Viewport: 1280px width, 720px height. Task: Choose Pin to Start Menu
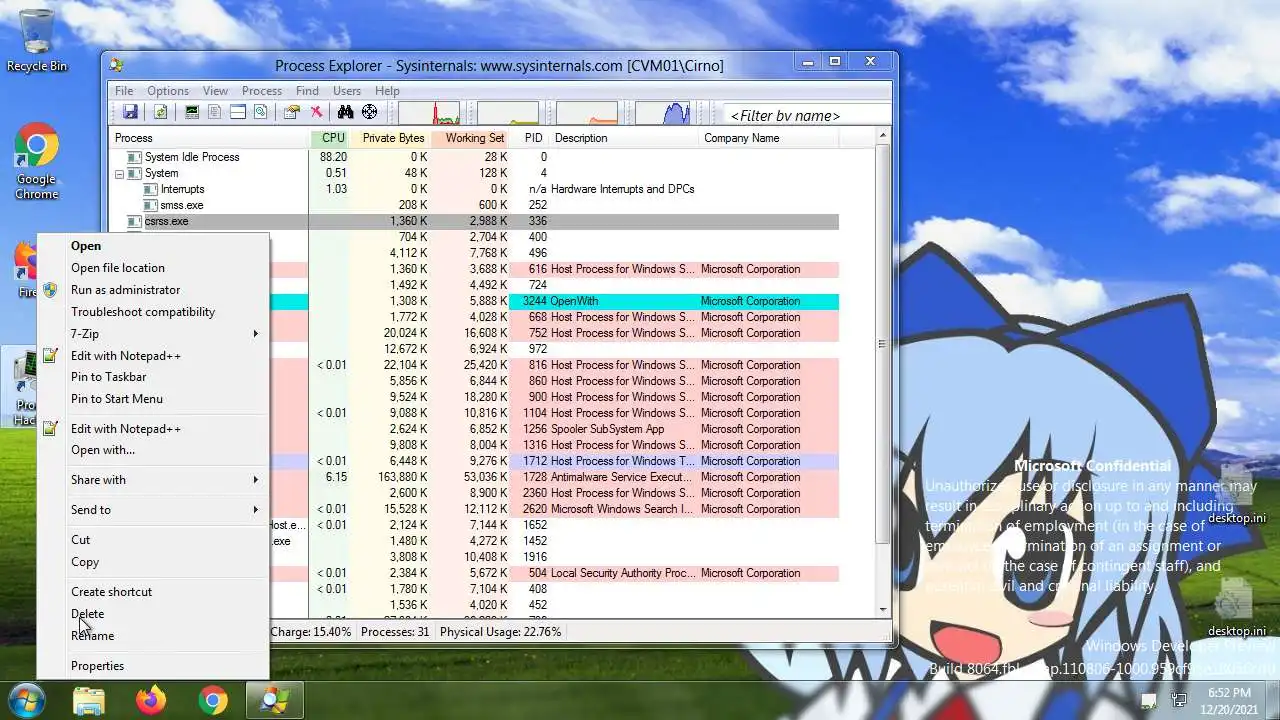point(153,399)
